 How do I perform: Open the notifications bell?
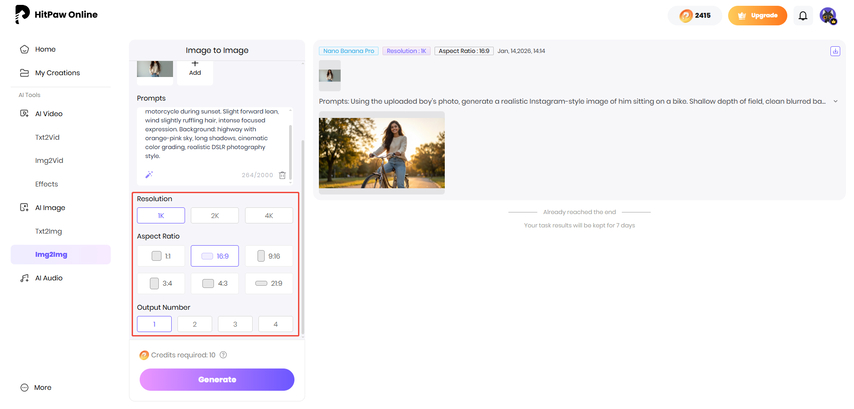click(x=802, y=16)
